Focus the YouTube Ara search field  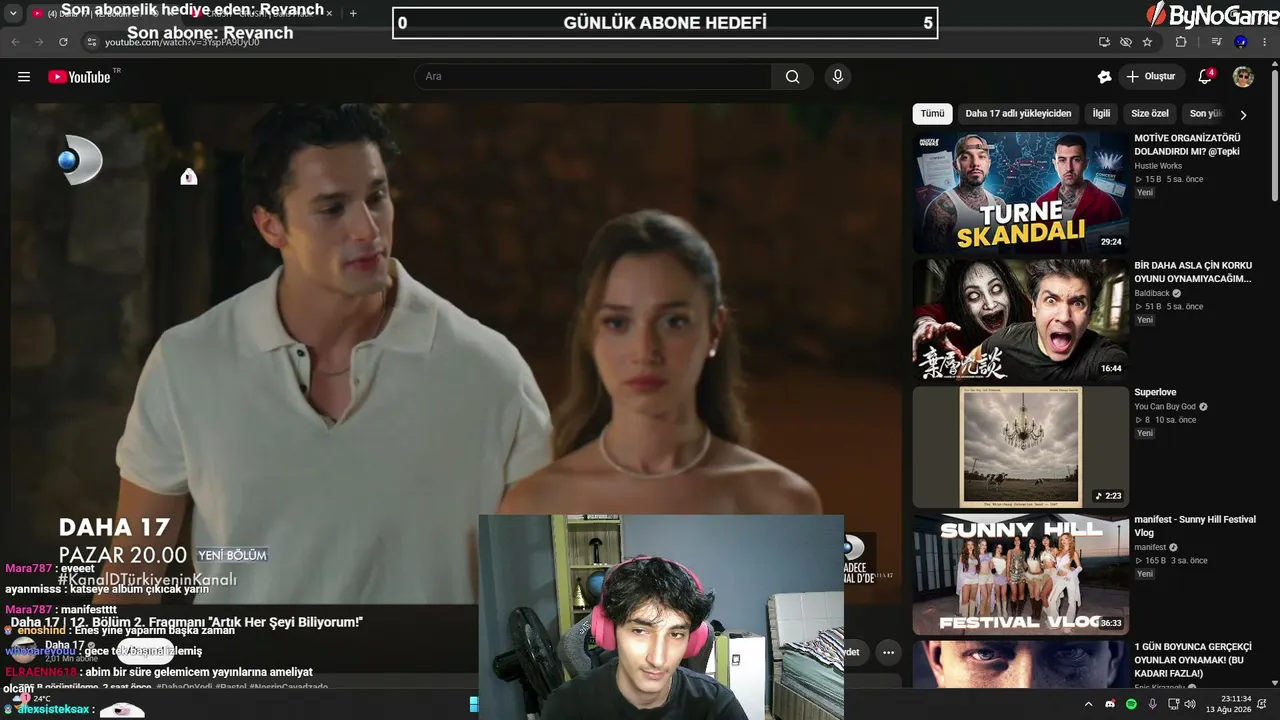(x=593, y=77)
